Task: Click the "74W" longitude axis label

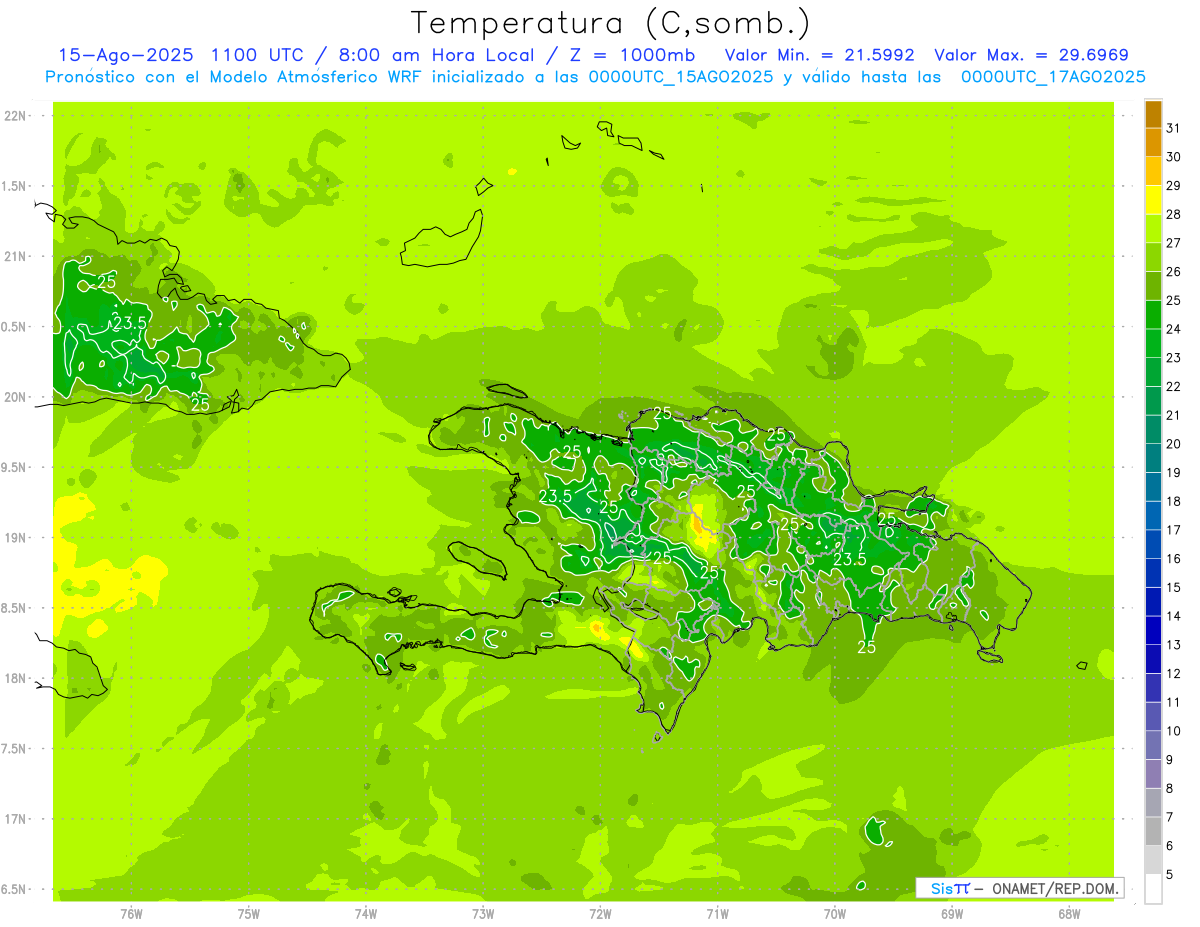Action: pos(366,913)
